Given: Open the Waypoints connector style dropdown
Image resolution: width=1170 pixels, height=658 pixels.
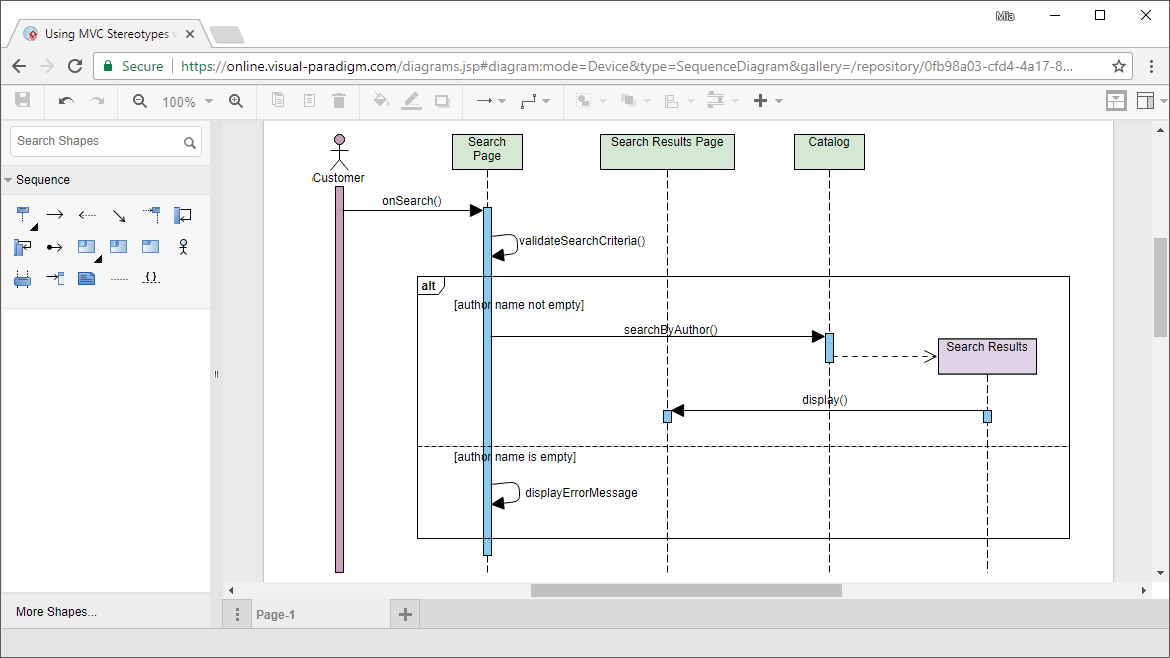Looking at the screenshot, I should pyautogui.click(x=535, y=101).
